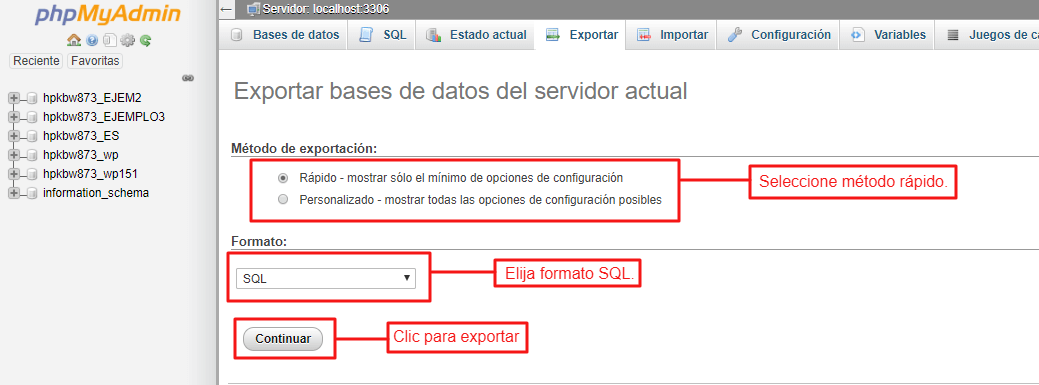
Task: Reload navigation panel with green arrow icon
Action: coord(146,40)
